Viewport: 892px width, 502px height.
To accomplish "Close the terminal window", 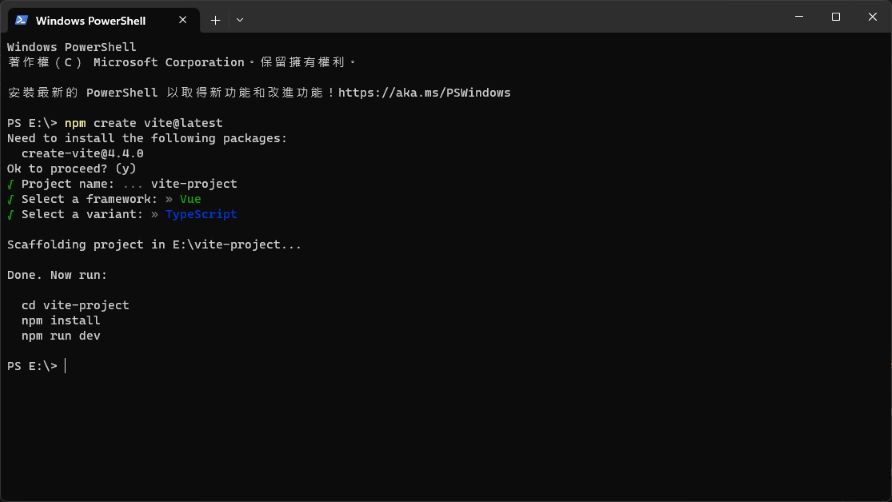I will pos(872,17).
